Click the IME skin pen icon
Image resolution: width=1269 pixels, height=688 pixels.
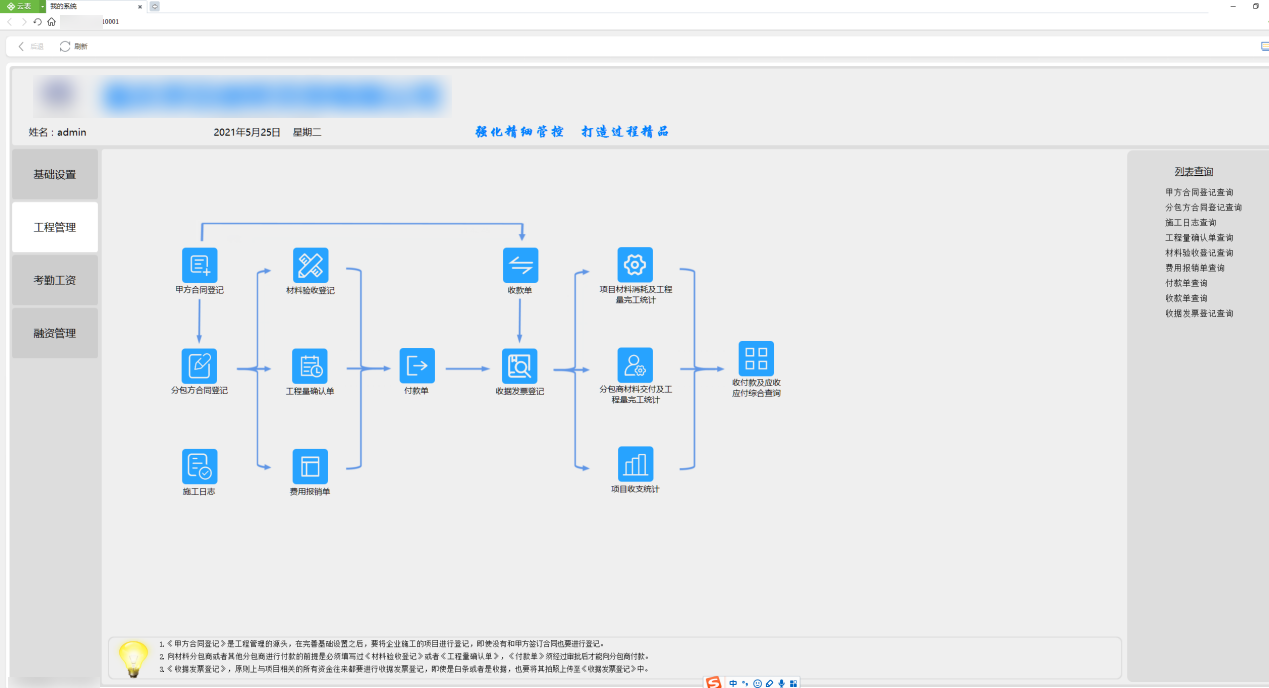[769, 683]
